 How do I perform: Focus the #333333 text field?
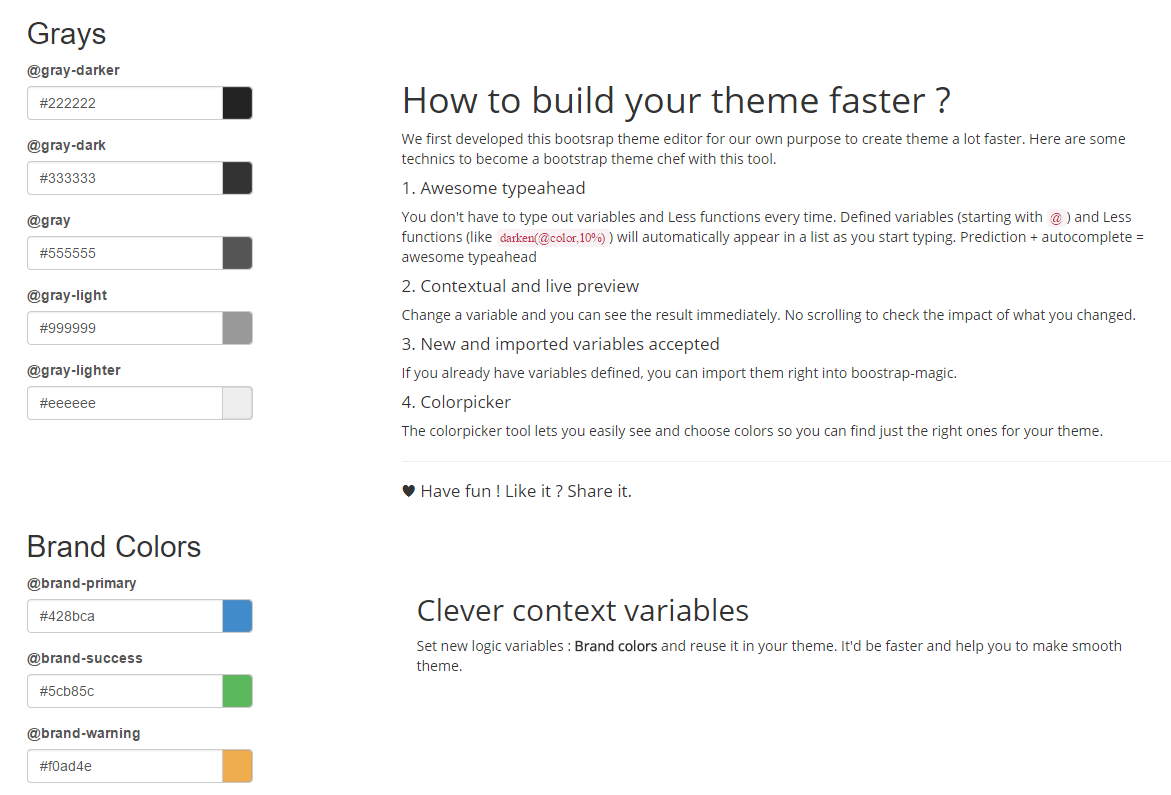tap(125, 178)
